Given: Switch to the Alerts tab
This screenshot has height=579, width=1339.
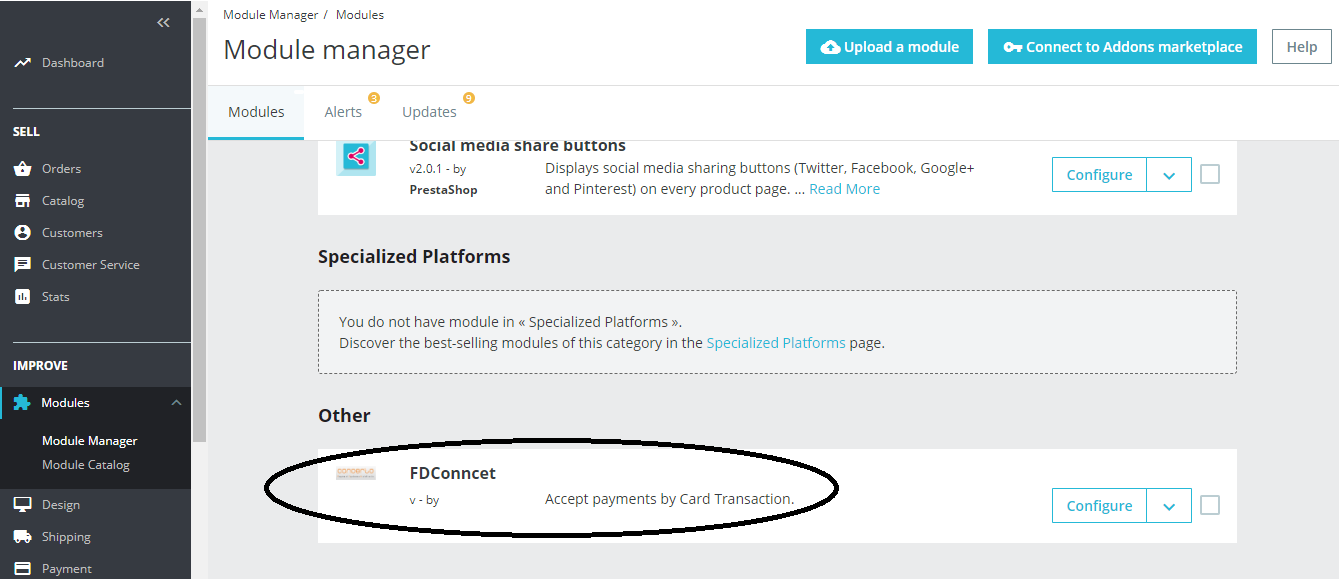Looking at the screenshot, I should pyautogui.click(x=343, y=112).
